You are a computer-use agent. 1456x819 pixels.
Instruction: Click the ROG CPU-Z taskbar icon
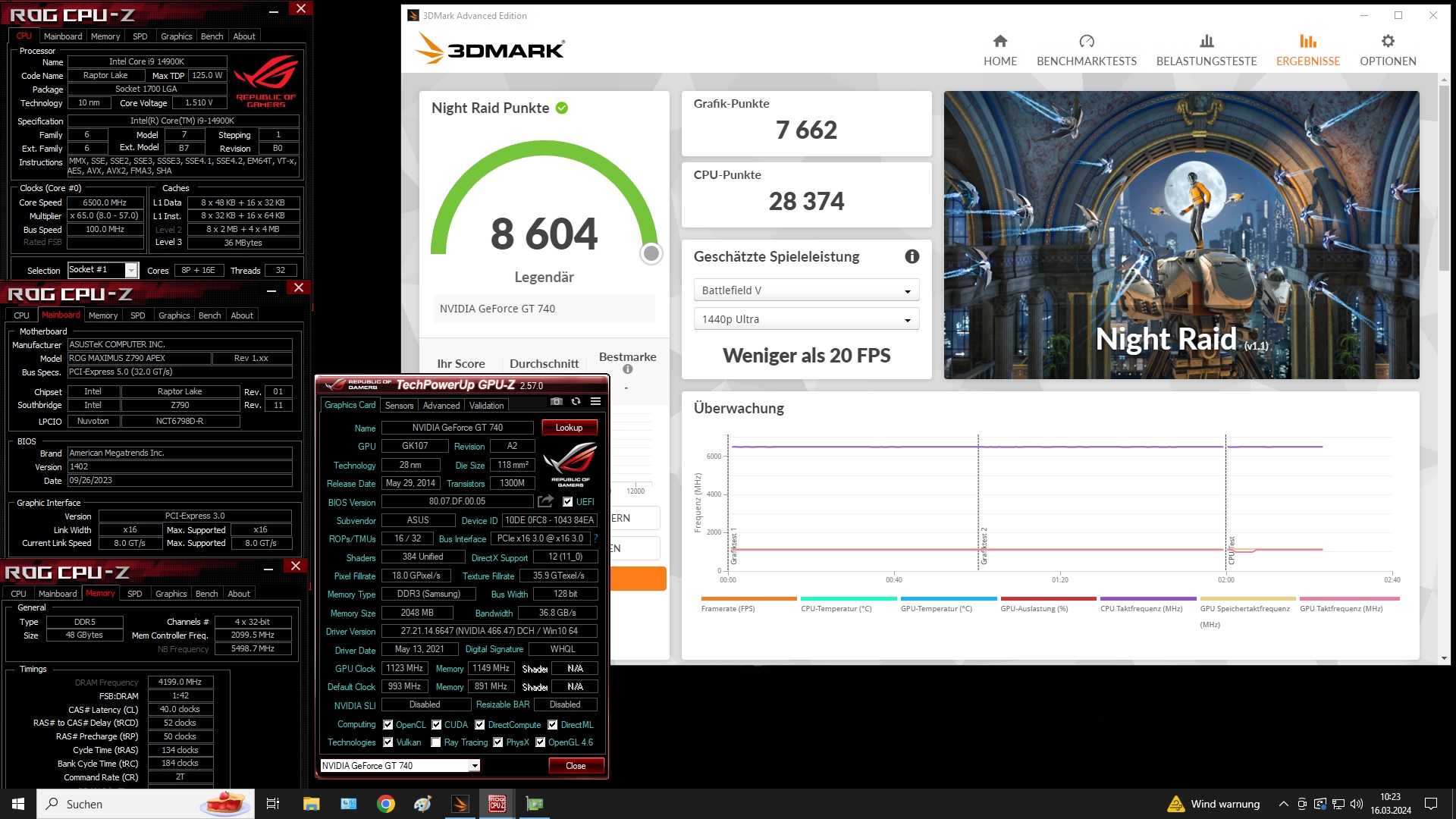pos(497,804)
